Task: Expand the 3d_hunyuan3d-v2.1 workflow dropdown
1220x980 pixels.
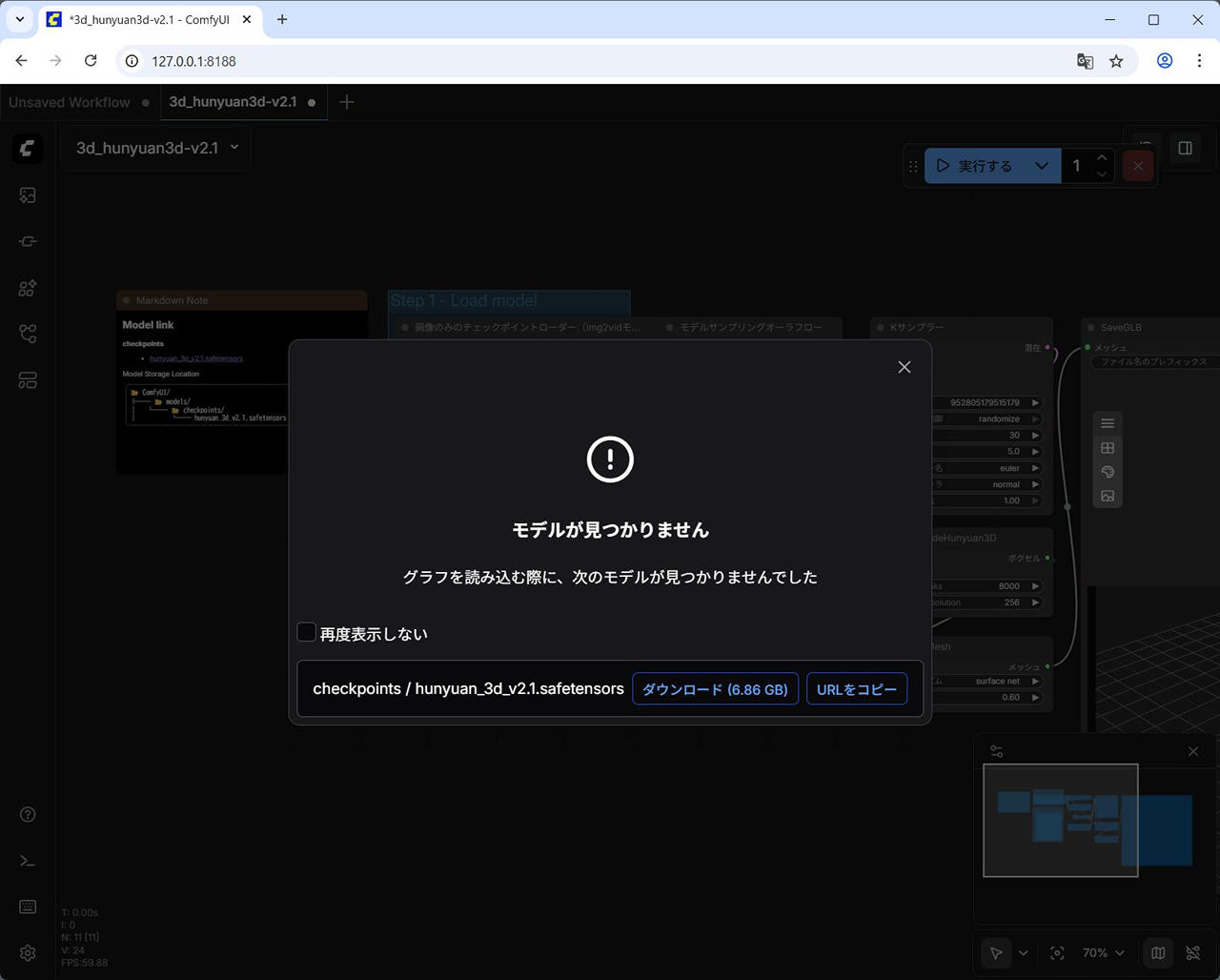Action: (x=234, y=148)
